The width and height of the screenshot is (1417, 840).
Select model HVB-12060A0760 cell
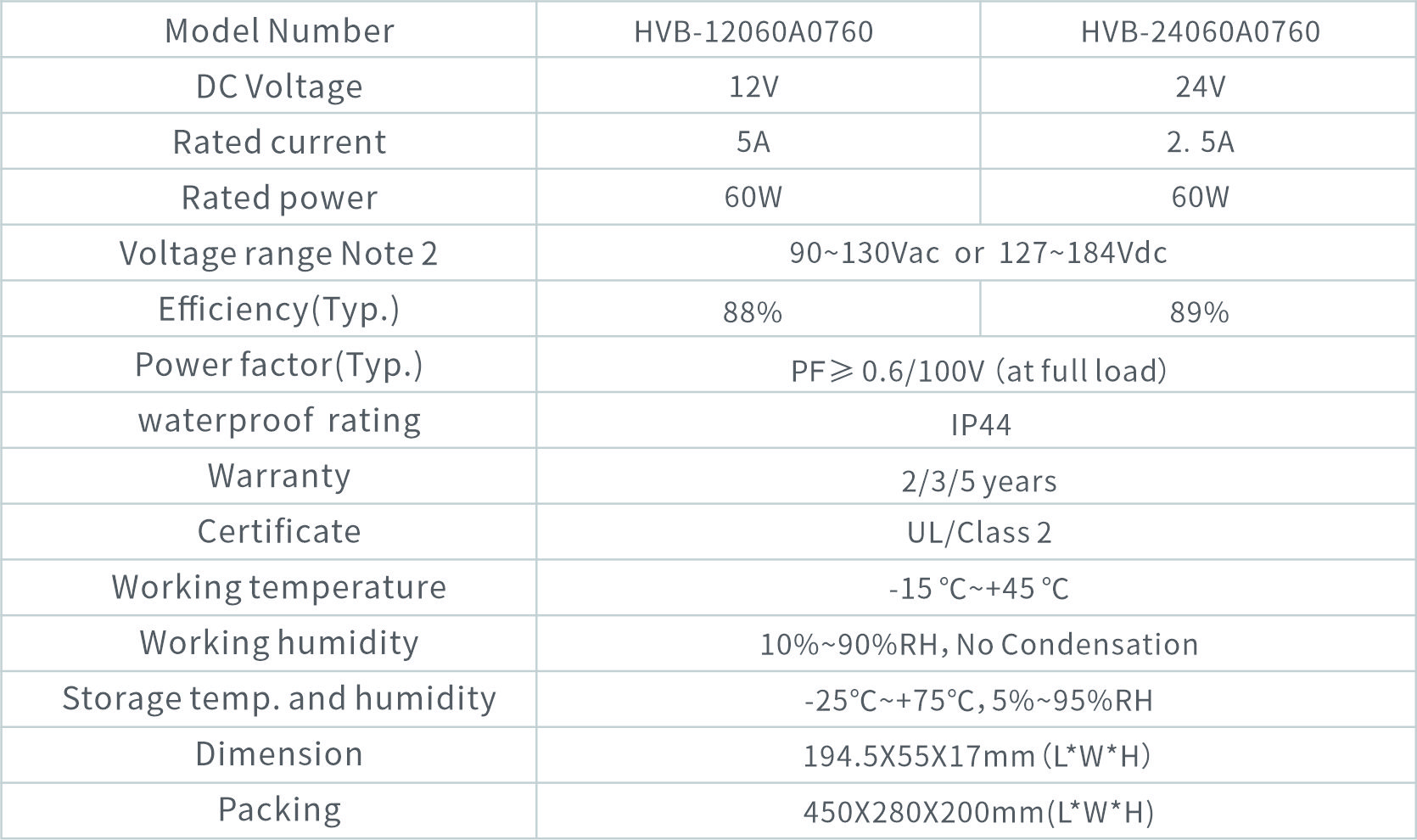(753, 32)
